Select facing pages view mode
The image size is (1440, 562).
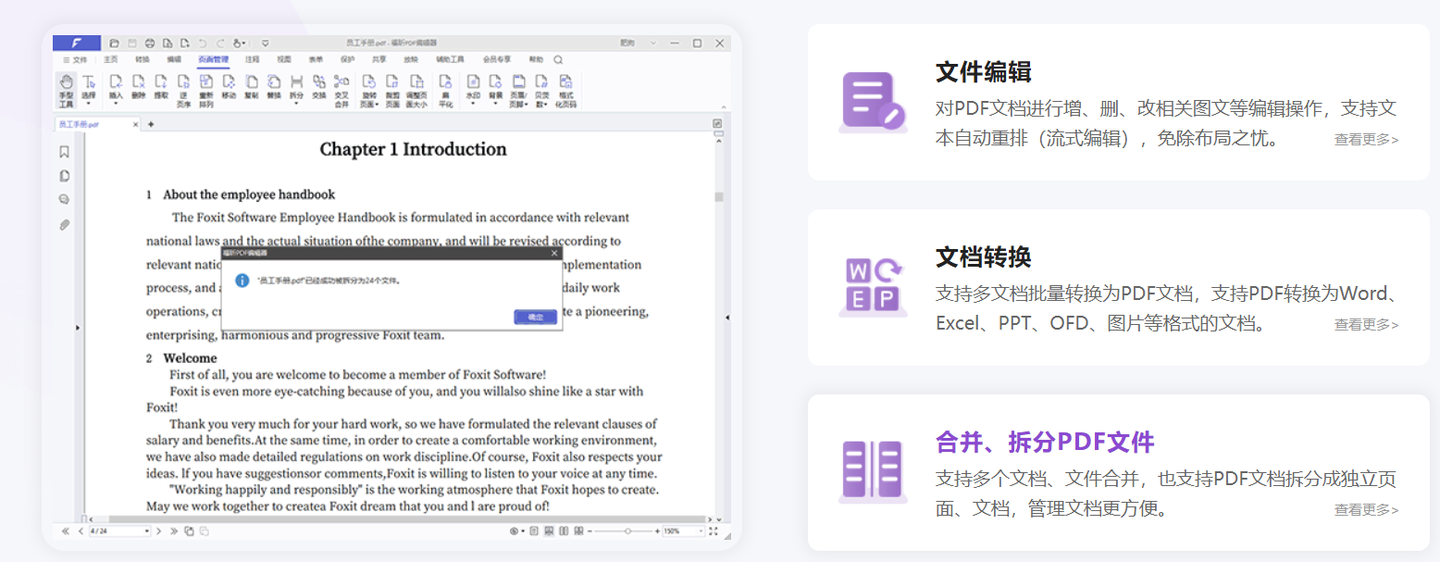coord(564,531)
